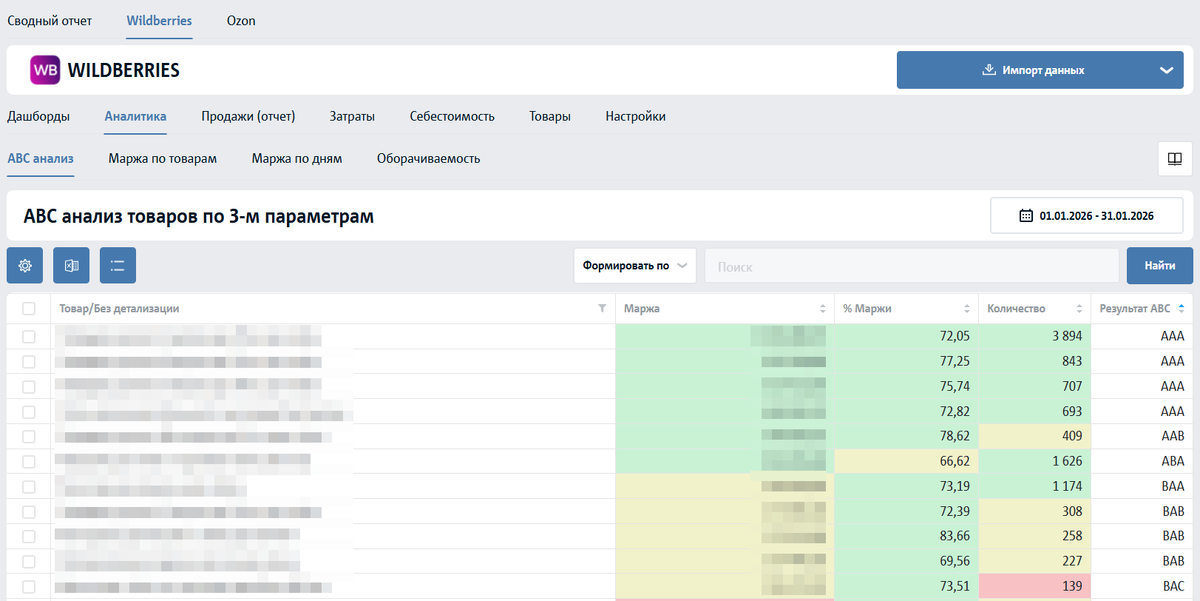Open the Затраты section
Viewport: 1200px width, 601px height.
point(352,116)
